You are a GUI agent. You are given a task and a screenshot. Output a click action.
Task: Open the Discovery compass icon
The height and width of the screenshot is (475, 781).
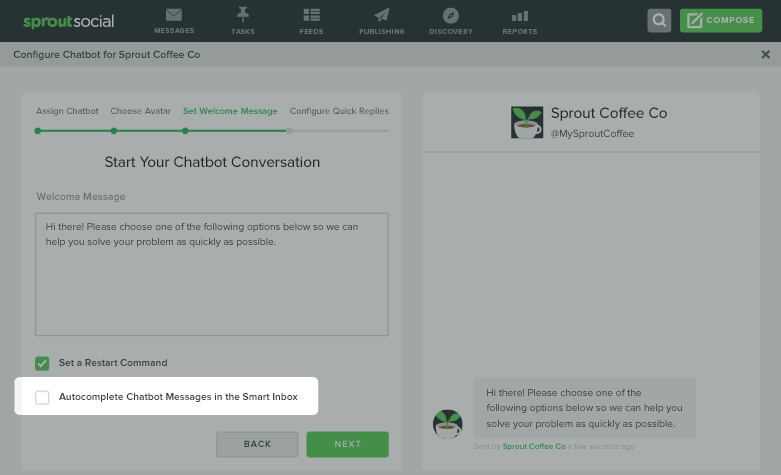coord(451,15)
